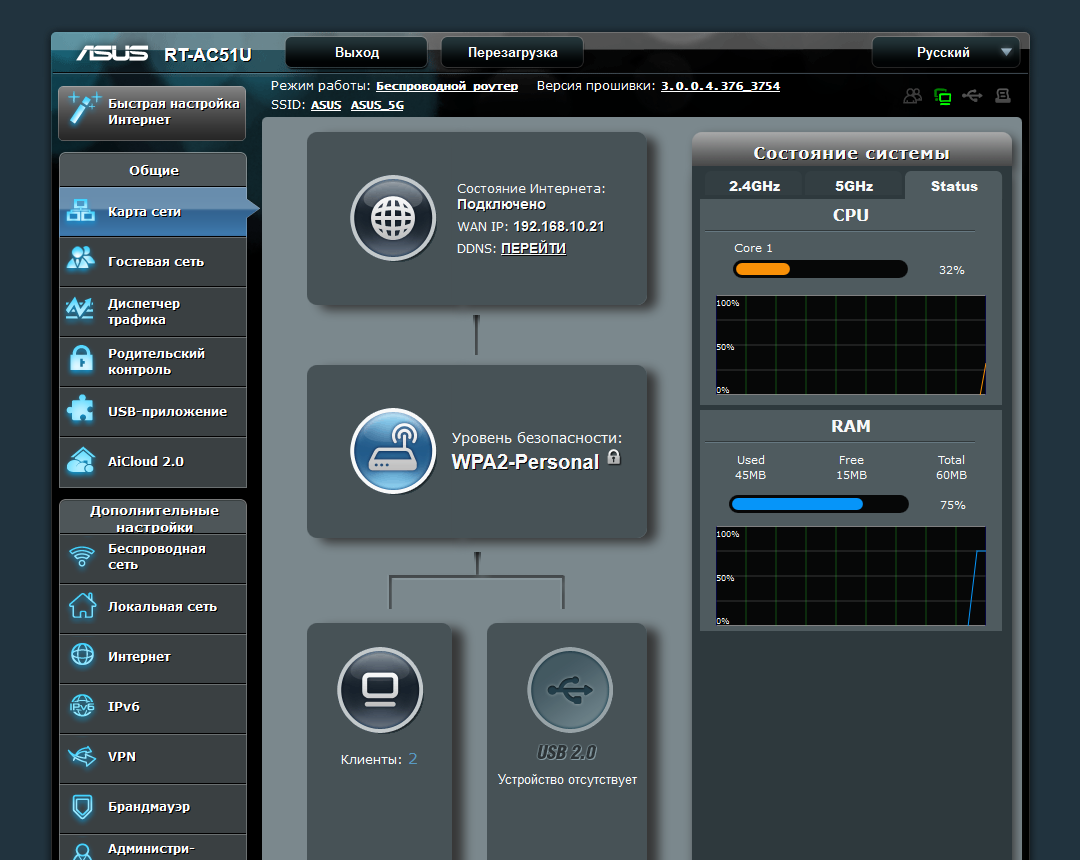Click the magic wand Quick Internet Setup icon
The width and height of the screenshot is (1080, 860).
click(x=84, y=109)
